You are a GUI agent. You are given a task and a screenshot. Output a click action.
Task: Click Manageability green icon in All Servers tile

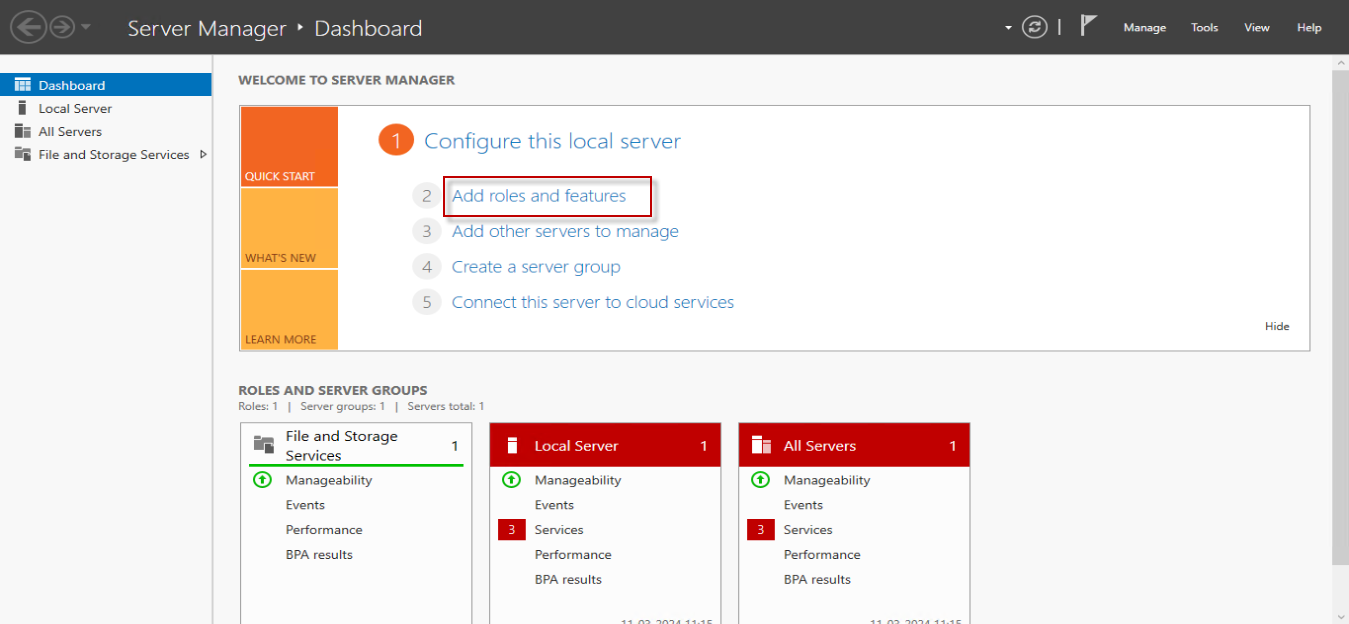(760, 480)
